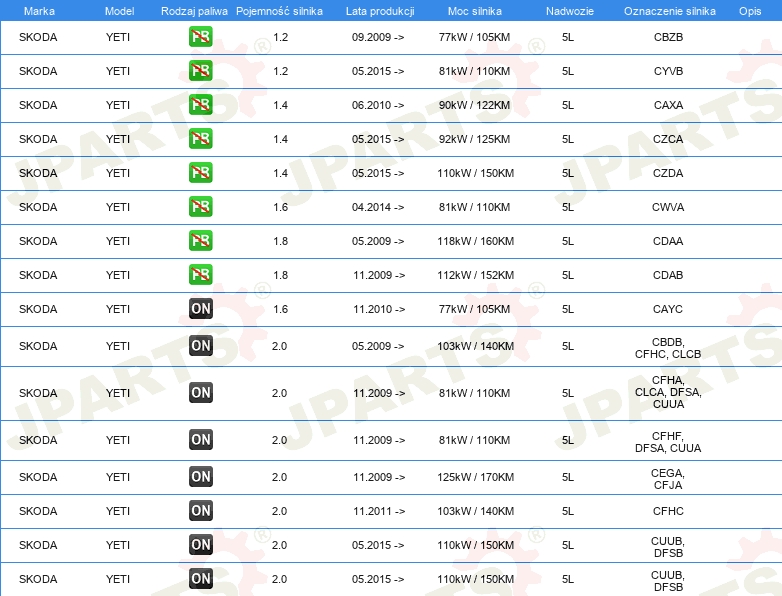
Task: Click the ON diesel icon in the CEGA row
Action: click(200, 477)
